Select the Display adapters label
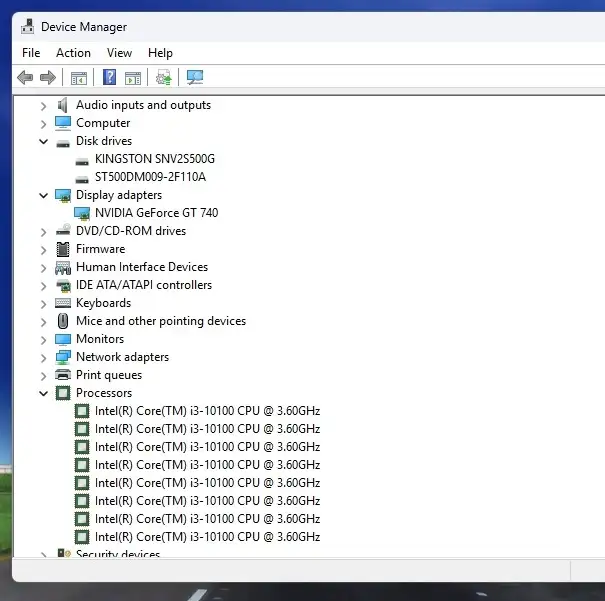 [119, 195]
